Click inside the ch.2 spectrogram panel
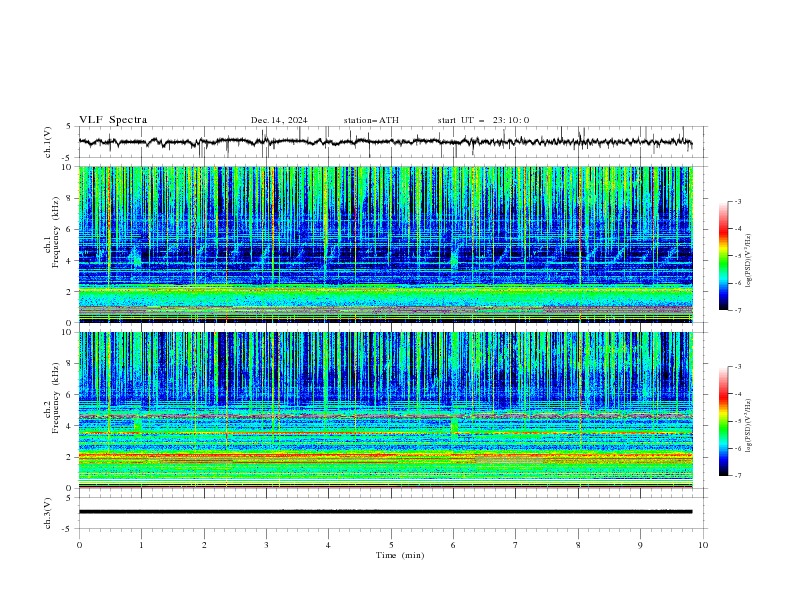Image resolution: width=792 pixels, height=612 pixels. click(x=385, y=410)
